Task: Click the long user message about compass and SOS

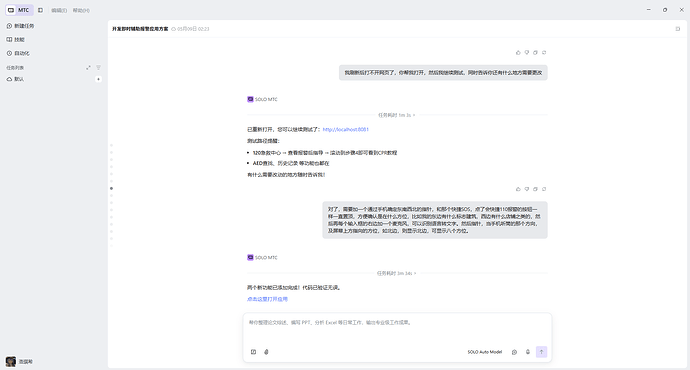Action: coord(435,220)
